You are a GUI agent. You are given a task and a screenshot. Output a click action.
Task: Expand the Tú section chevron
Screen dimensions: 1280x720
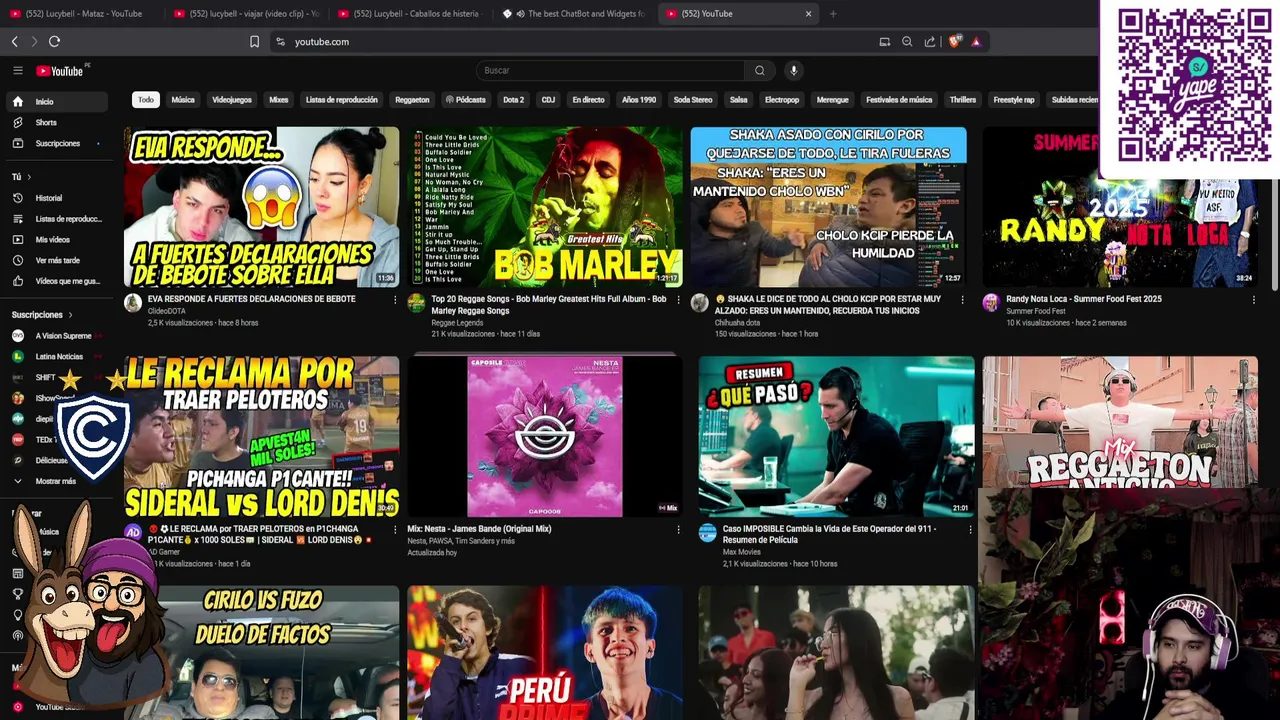tap(30, 177)
